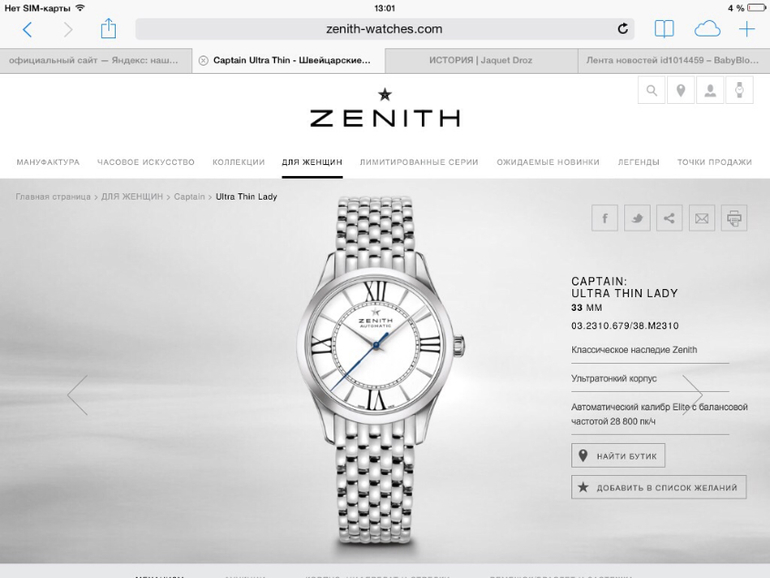Open iCloud Tabs cloud icon
Image resolution: width=770 pixels, height=578 pixels.
click(707, 29)
